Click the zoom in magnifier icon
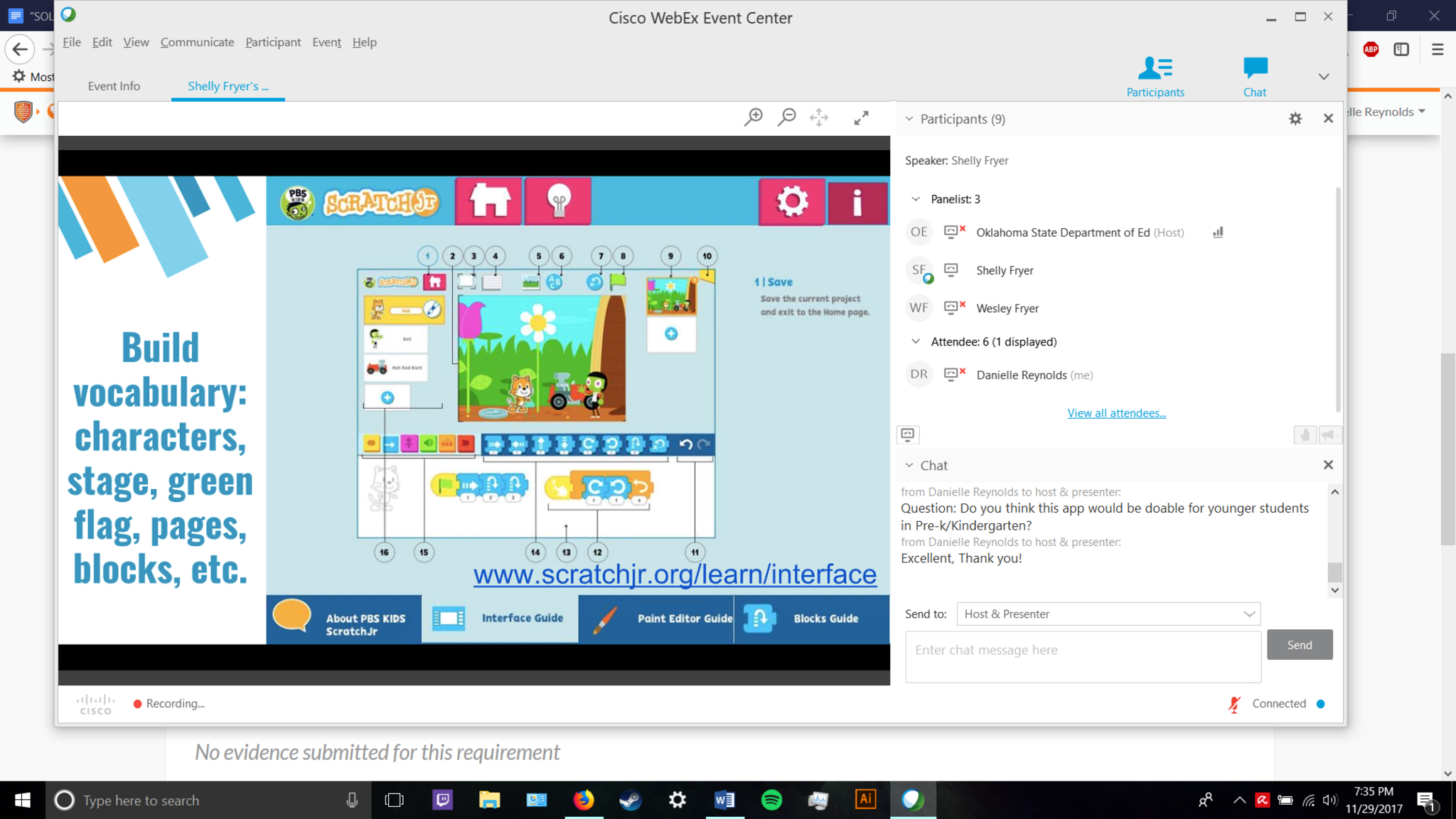Screen dimensions: 1456x819 pyautogui.click(x=753, y=117)
